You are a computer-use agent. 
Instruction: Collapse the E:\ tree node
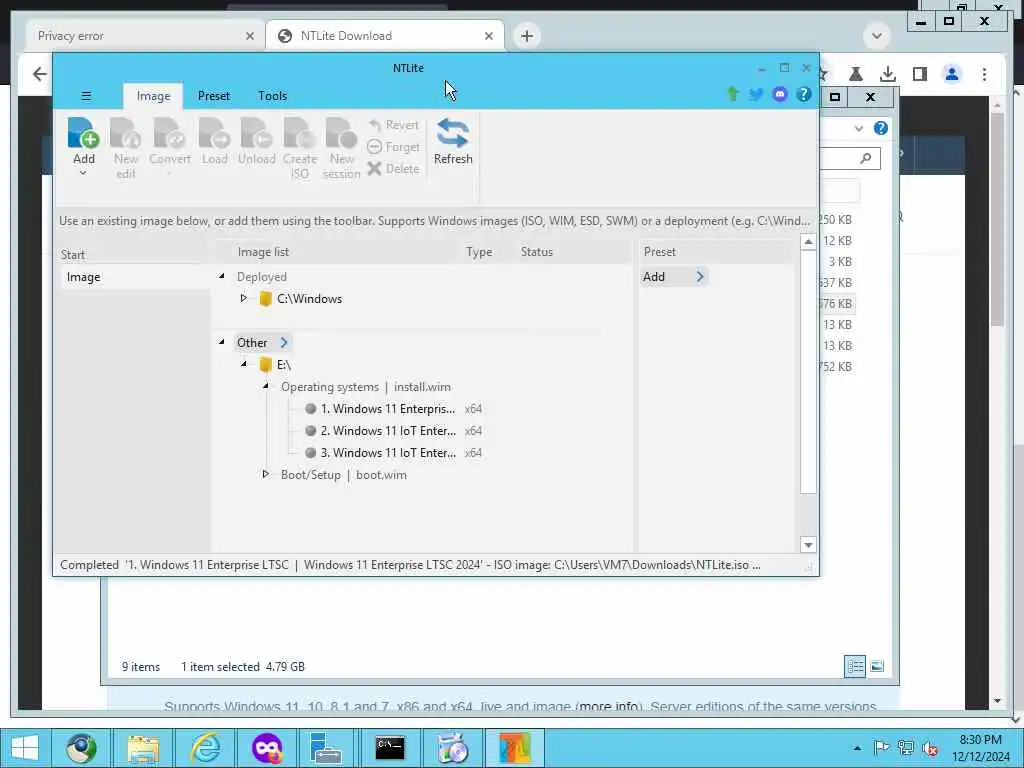click(244, 364)
